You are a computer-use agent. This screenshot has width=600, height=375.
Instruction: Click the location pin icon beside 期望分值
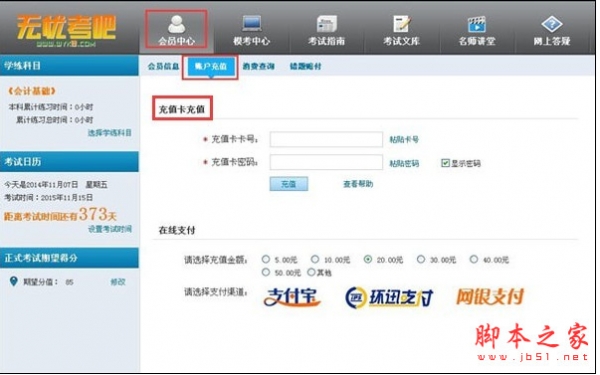point(14,282)
